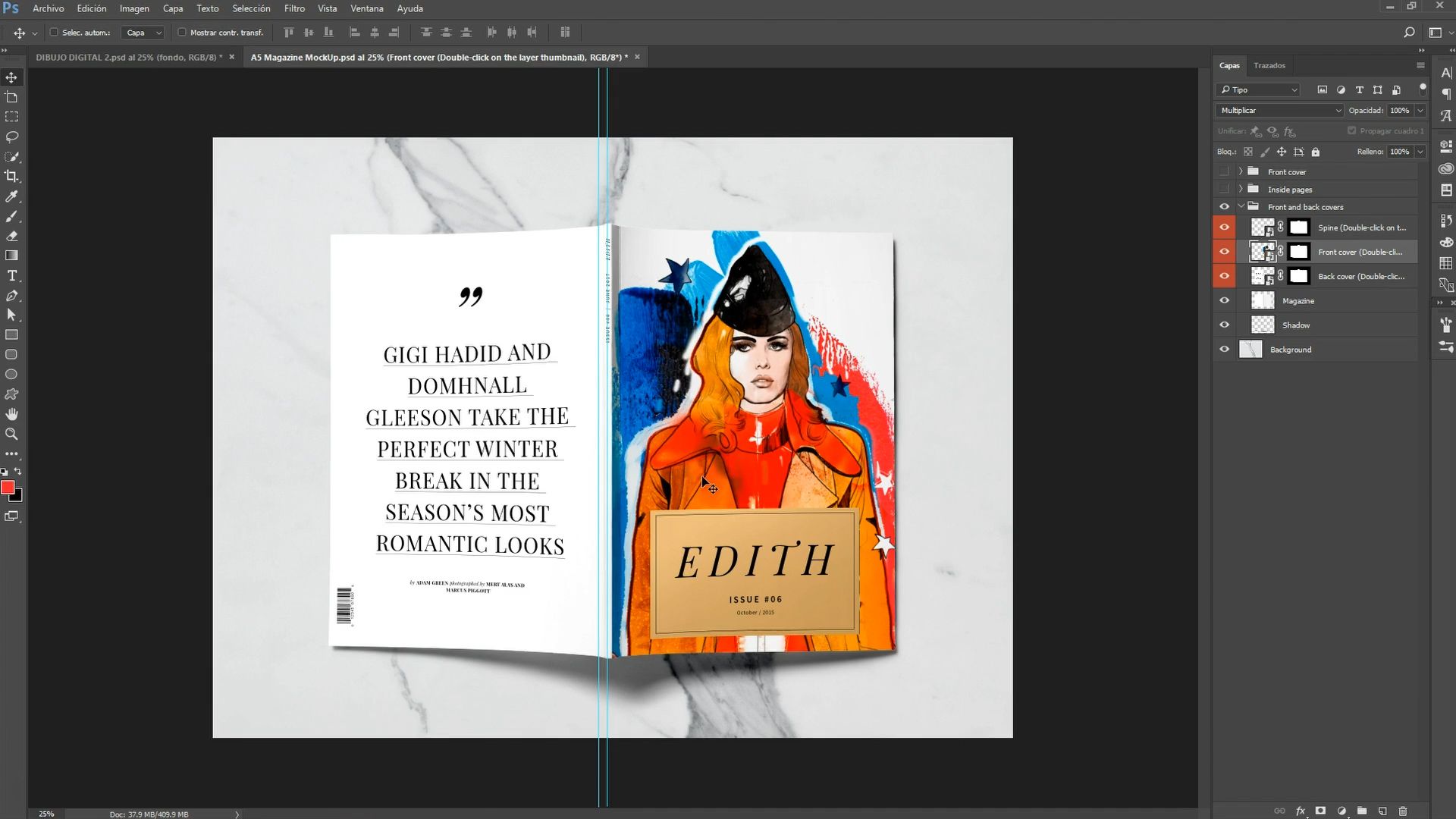
Task: Hide the Magazine layer
Action: click(x=1224, y=300)
